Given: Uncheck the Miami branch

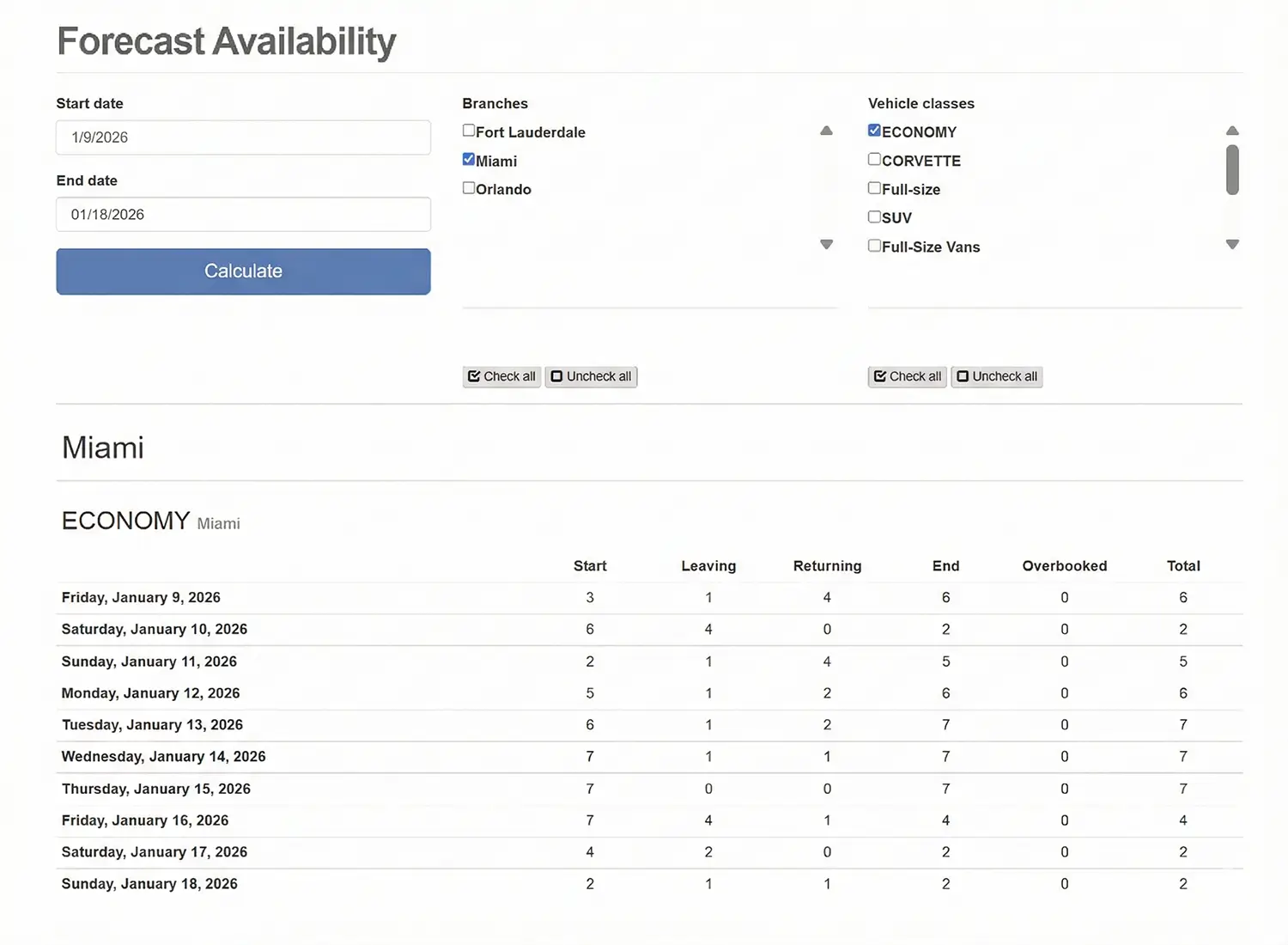Looking at the screenshot, I should click(469, 158).
